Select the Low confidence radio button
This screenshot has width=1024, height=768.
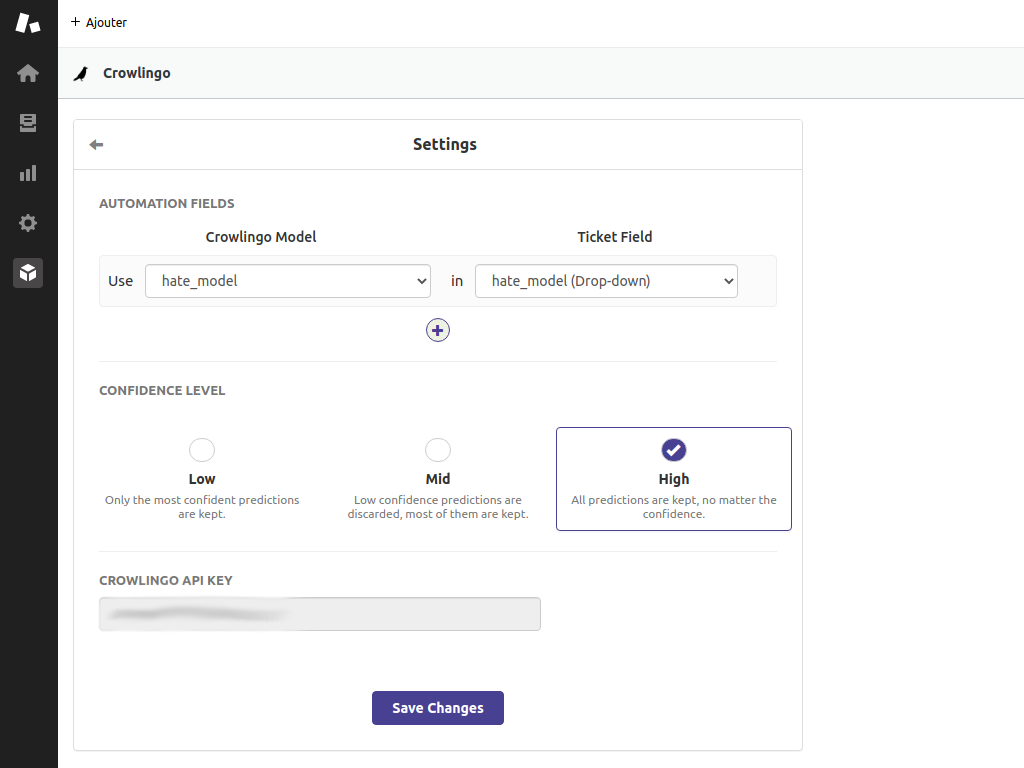(x=202, y=450)
